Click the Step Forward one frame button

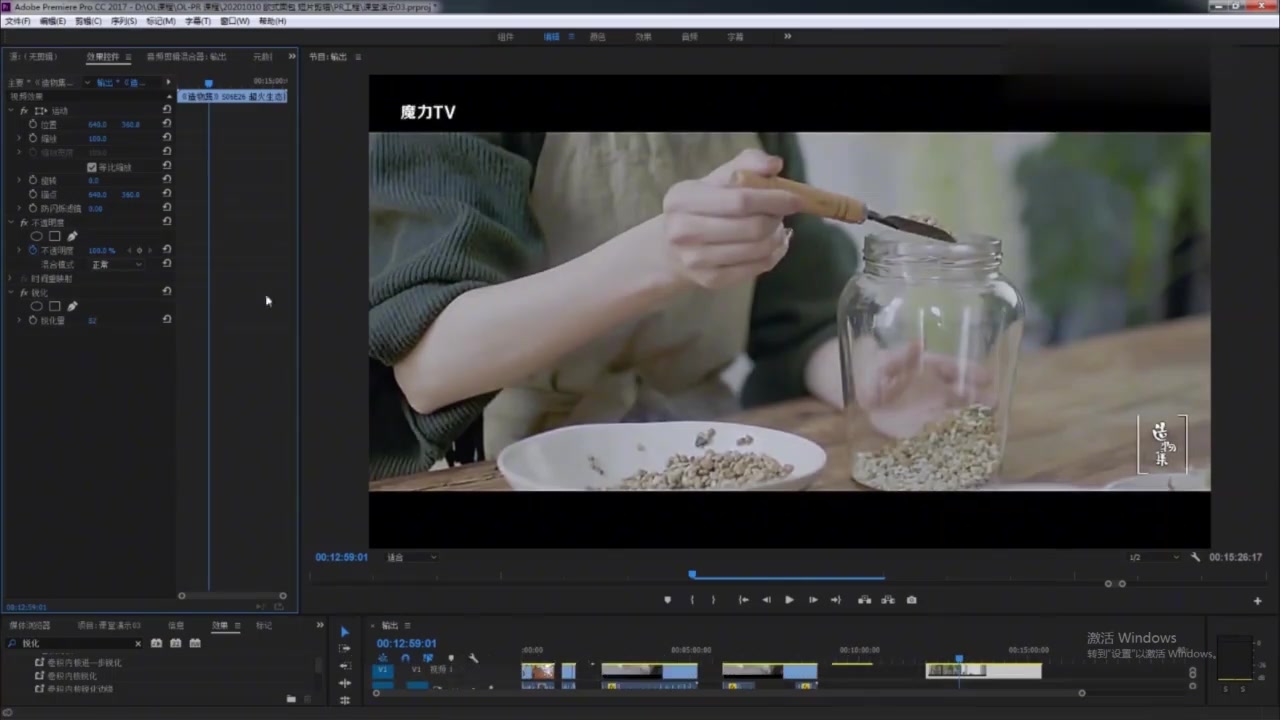pyautogui.click(x=813, y=600)
